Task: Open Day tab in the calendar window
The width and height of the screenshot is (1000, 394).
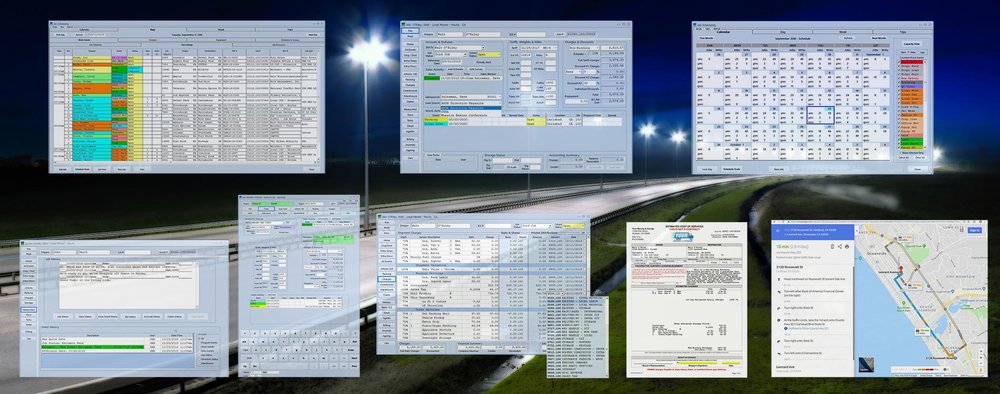Action: point(783,32)
